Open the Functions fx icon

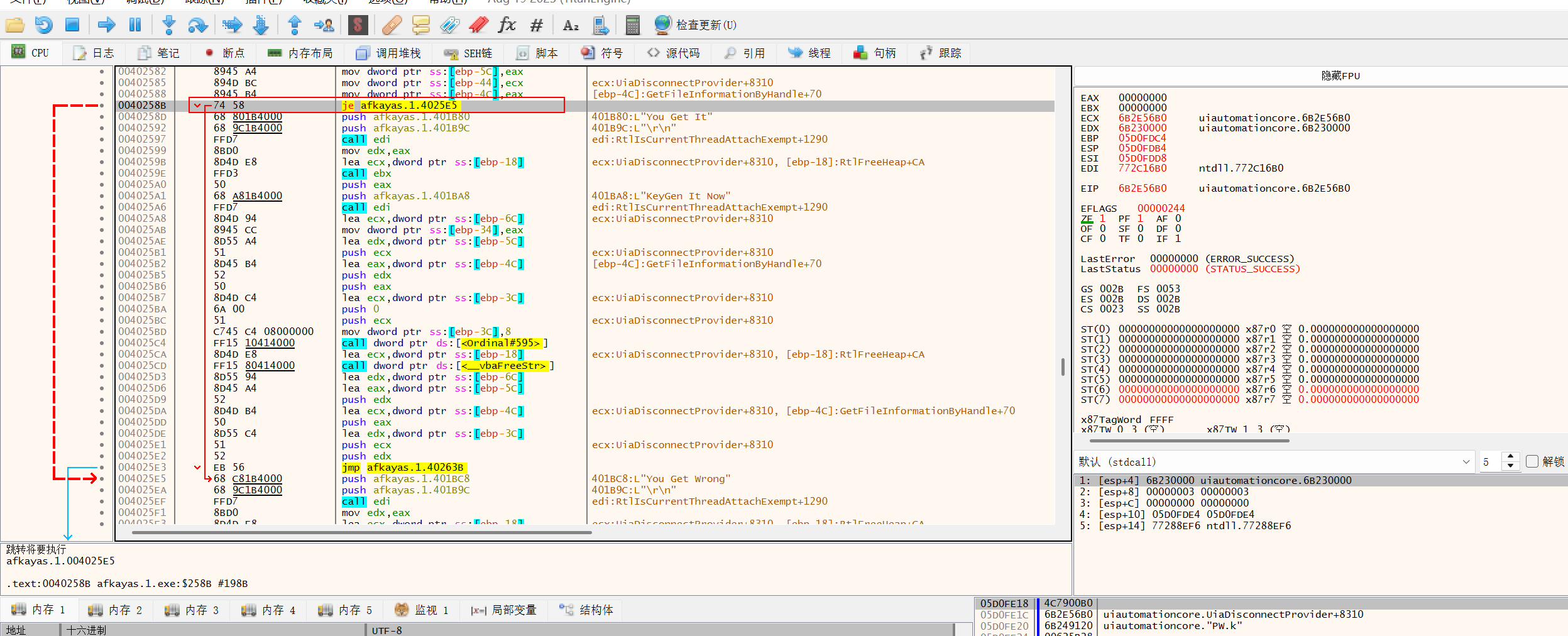click(x=507, y=25)
